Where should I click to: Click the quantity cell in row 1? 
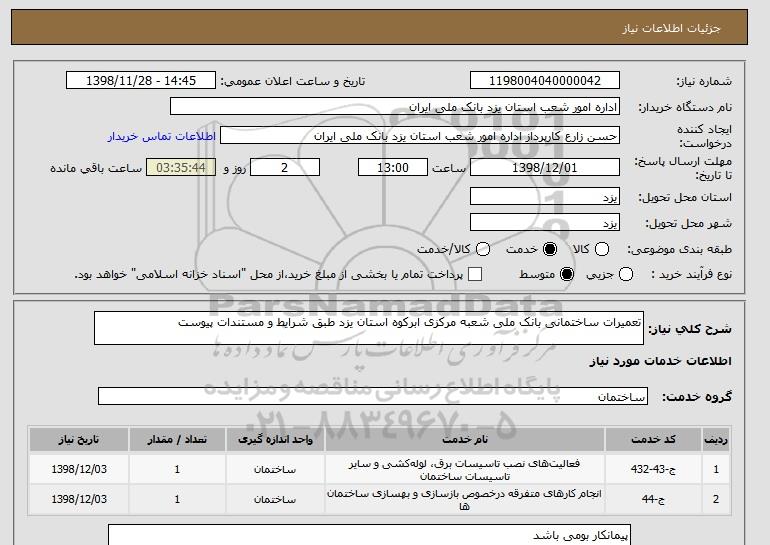pyautogui.click(x=177, y=469)
